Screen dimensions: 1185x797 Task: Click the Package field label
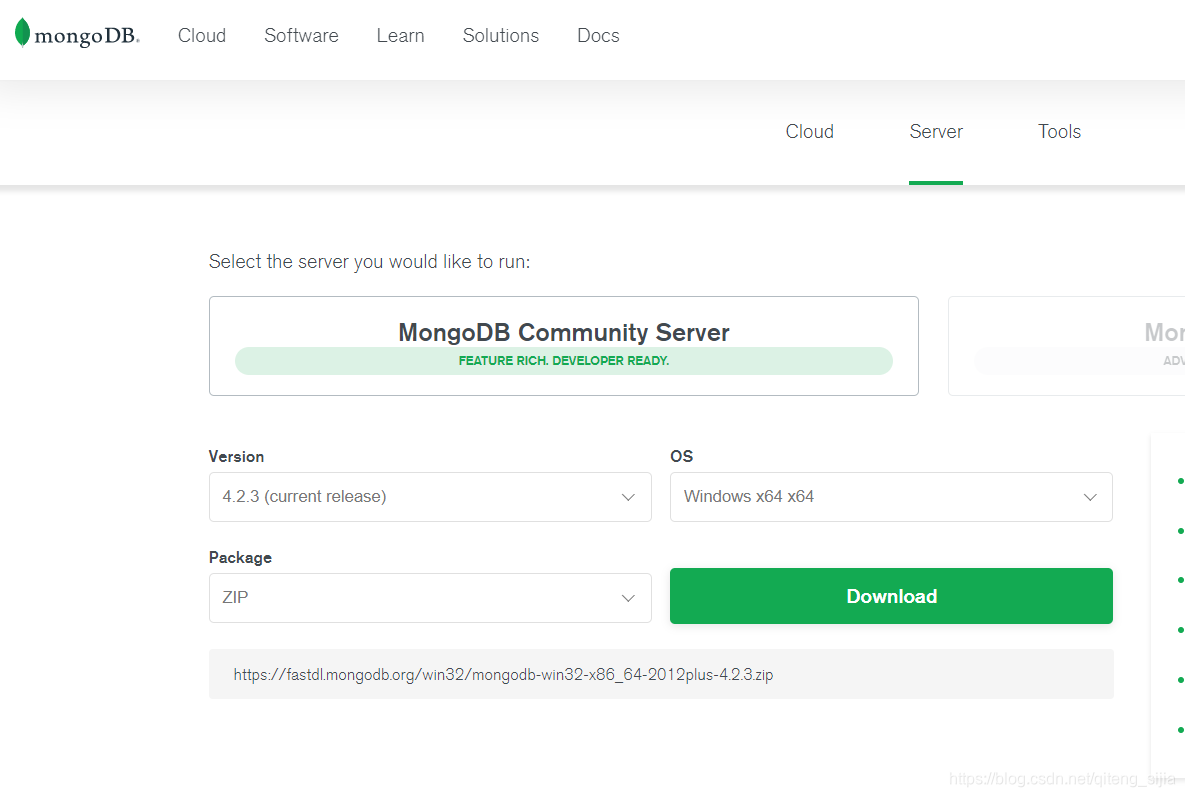pyautogui.click(x=240, y=558)
